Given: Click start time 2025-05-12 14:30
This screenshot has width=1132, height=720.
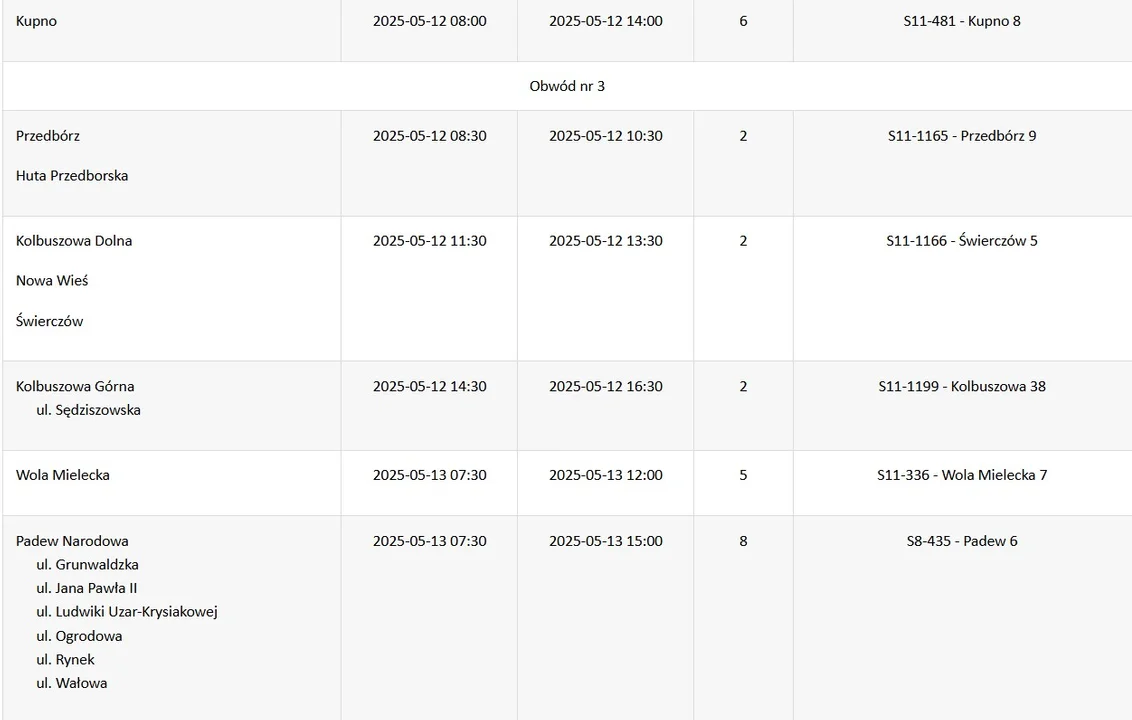Looking at the screenshot, I should pyautogui.click(x=430, y=386).
